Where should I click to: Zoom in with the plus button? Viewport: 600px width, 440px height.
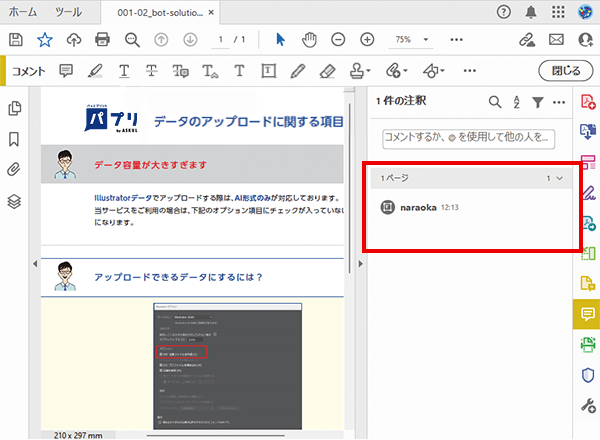click(367, 39)
